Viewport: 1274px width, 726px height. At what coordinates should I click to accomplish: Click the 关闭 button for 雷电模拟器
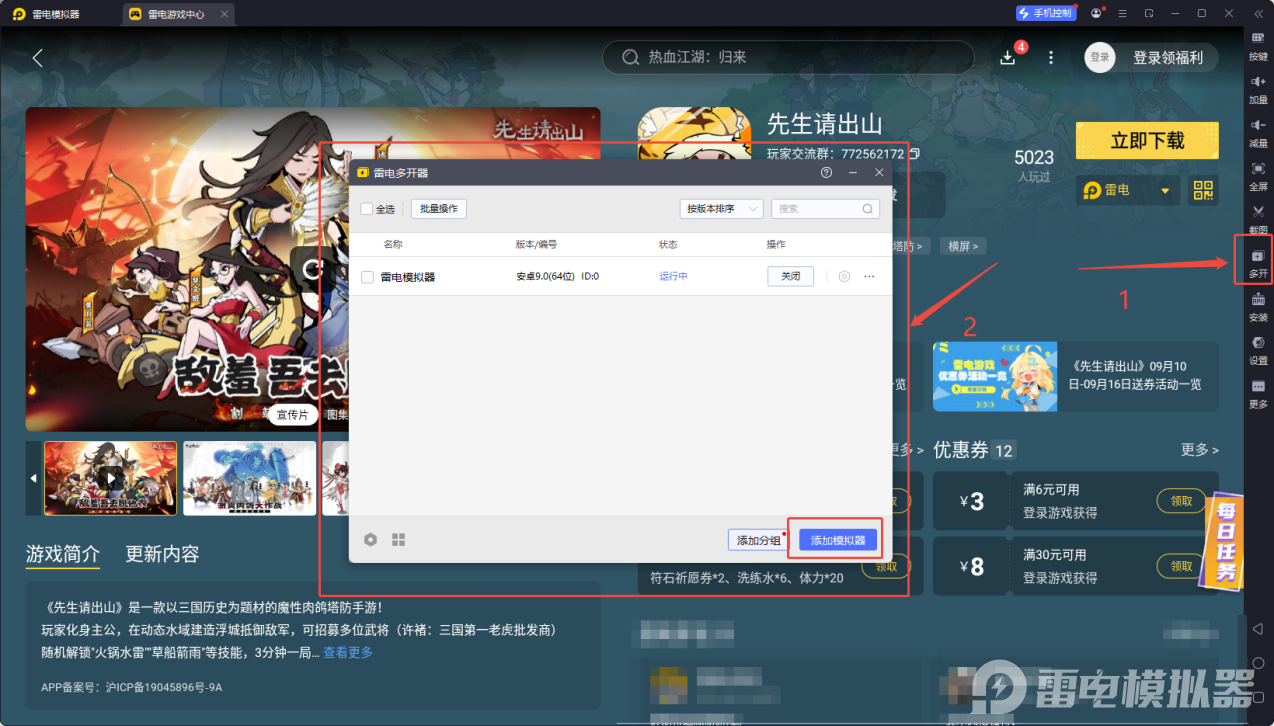coord(790,276)
